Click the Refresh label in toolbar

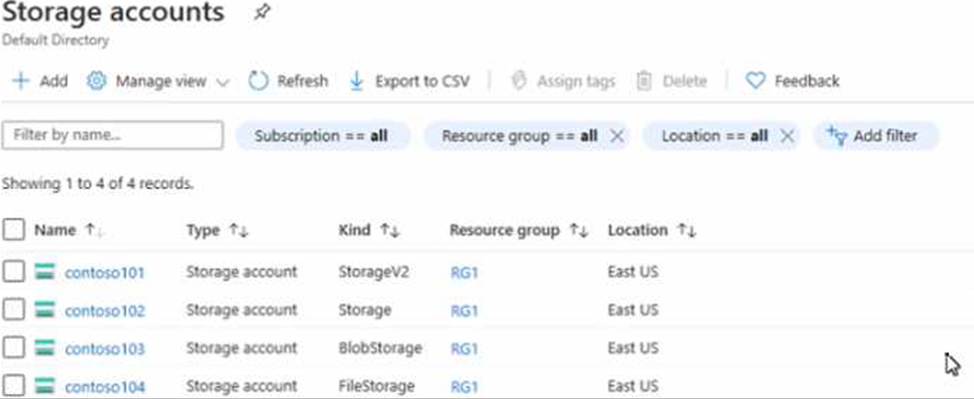point(303,81)
